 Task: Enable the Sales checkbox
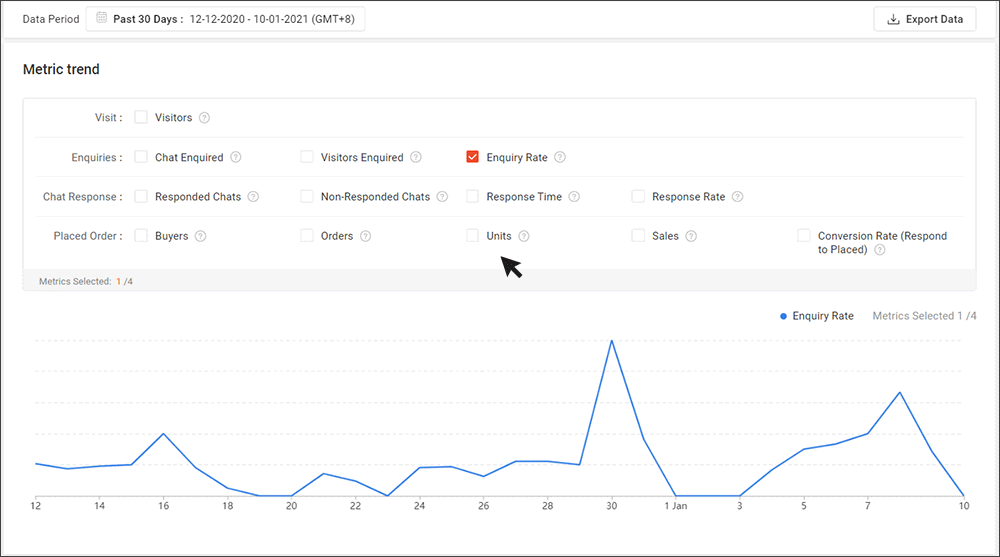[638, 235]
